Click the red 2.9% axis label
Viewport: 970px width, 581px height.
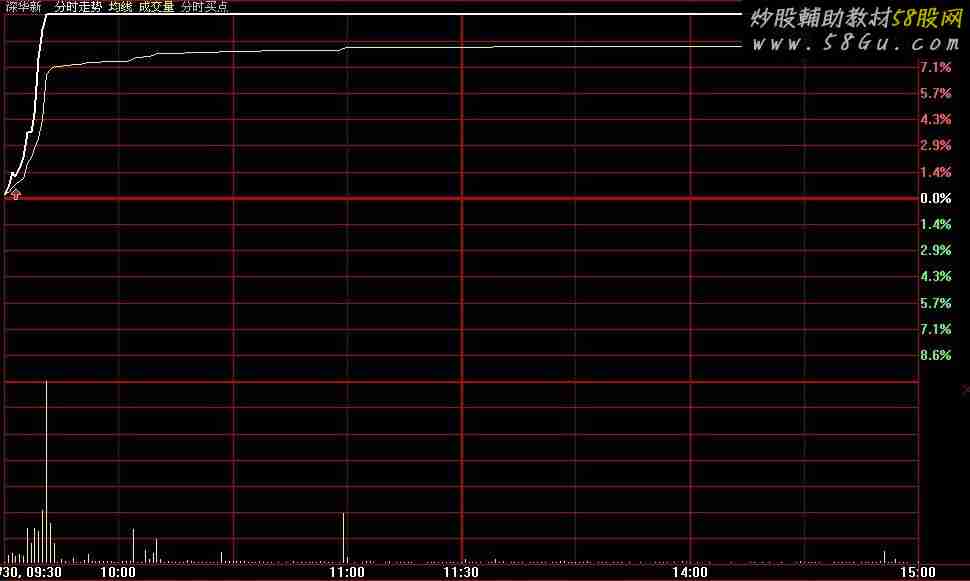(935, 145)
